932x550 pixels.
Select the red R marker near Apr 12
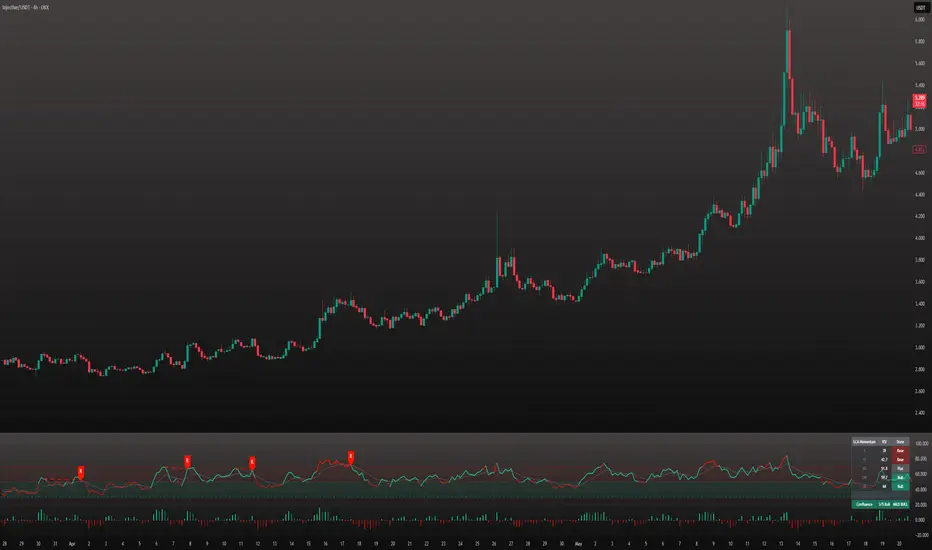[x=252, y=462]
